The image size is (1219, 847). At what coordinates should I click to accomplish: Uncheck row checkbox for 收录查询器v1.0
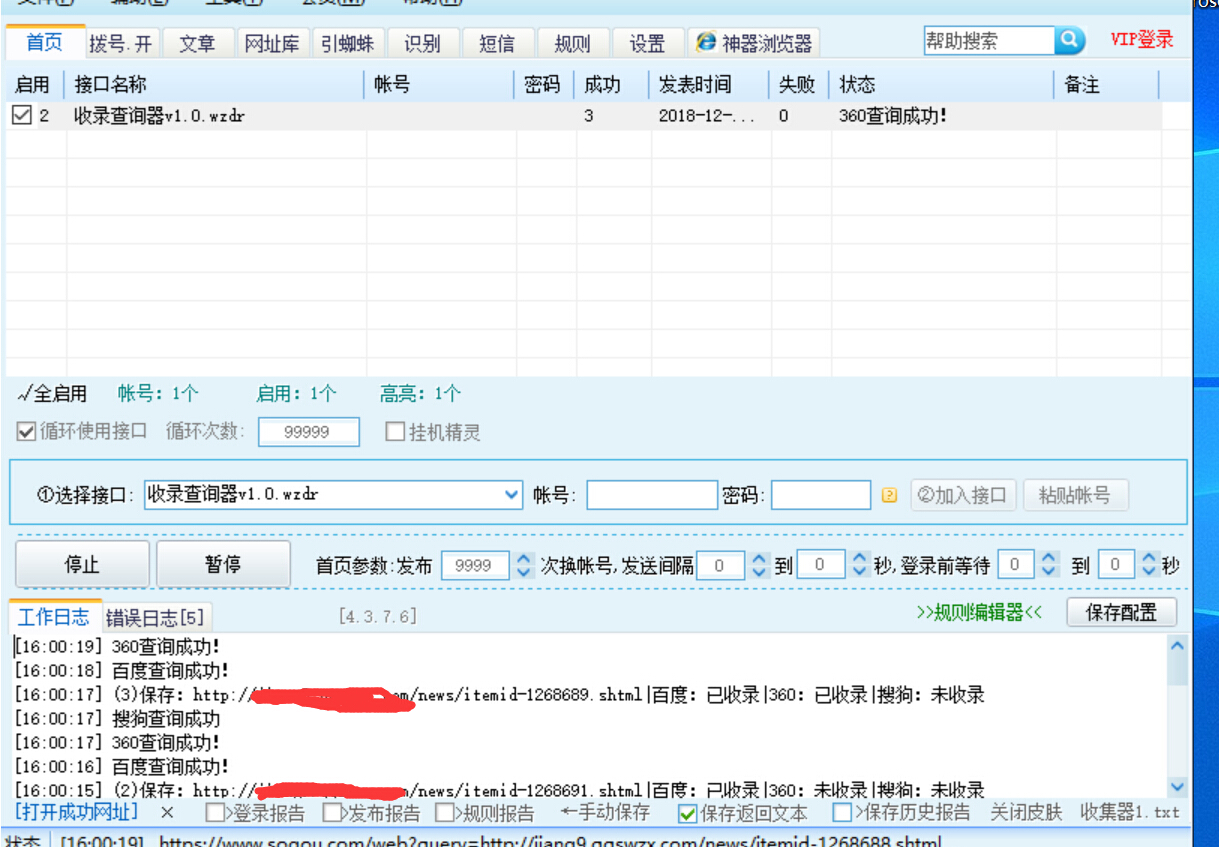pos(22,114)
